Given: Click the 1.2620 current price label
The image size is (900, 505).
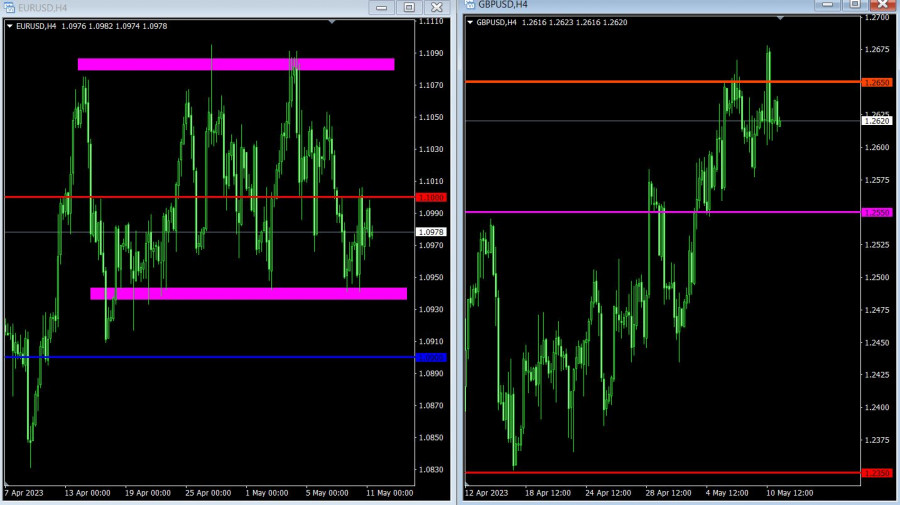Looking at the screenshot, I should pyautogui.click(x=875, y=121).
